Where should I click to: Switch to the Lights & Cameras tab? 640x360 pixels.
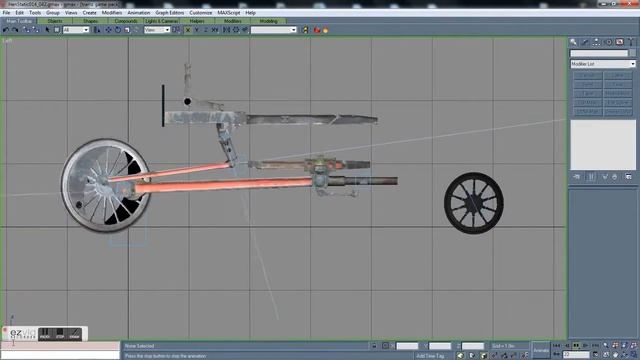tap(162, 21)
